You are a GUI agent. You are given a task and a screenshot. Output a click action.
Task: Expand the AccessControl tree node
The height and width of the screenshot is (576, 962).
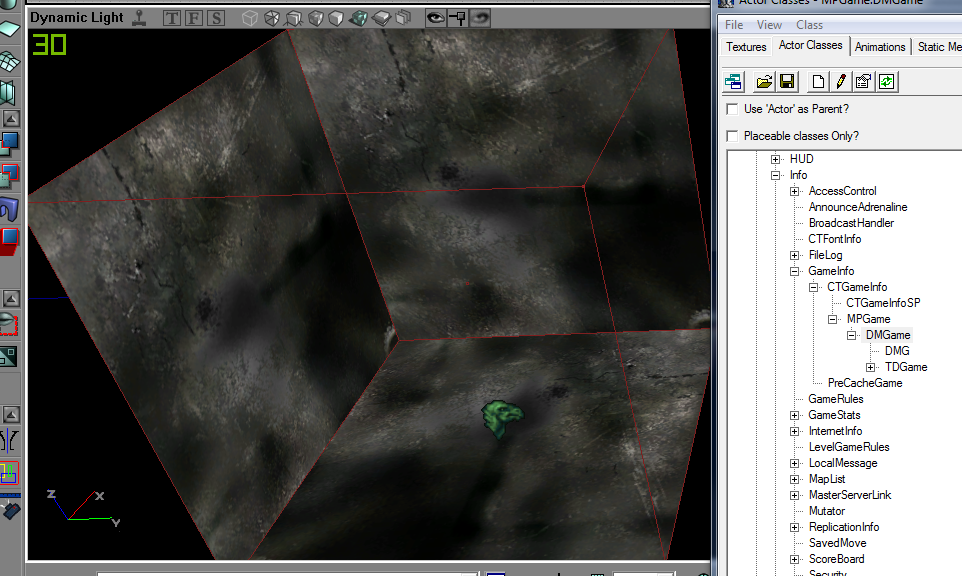tap(794, 191)
